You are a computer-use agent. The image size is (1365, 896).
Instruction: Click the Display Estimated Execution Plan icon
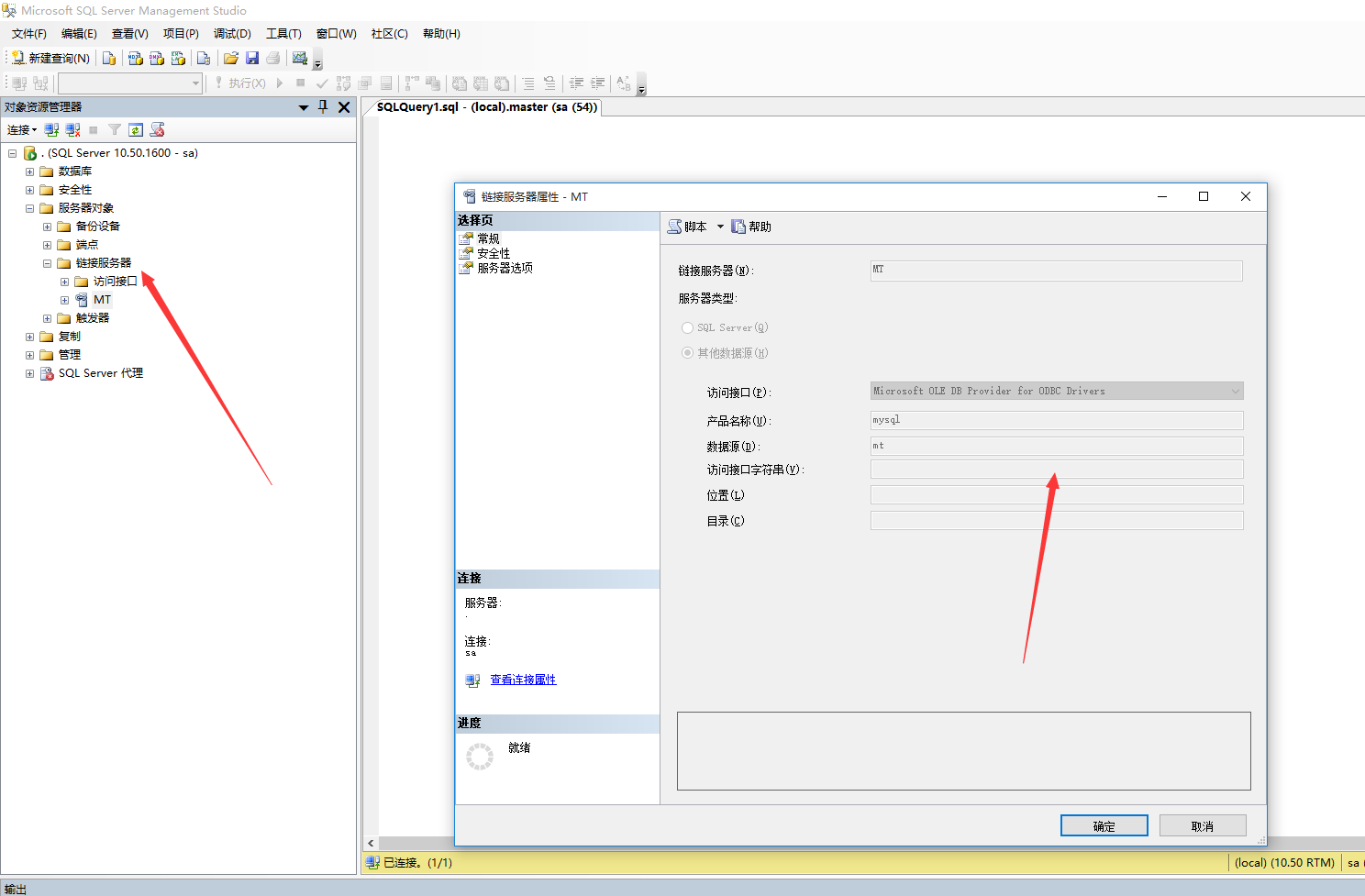click(344, 83)
